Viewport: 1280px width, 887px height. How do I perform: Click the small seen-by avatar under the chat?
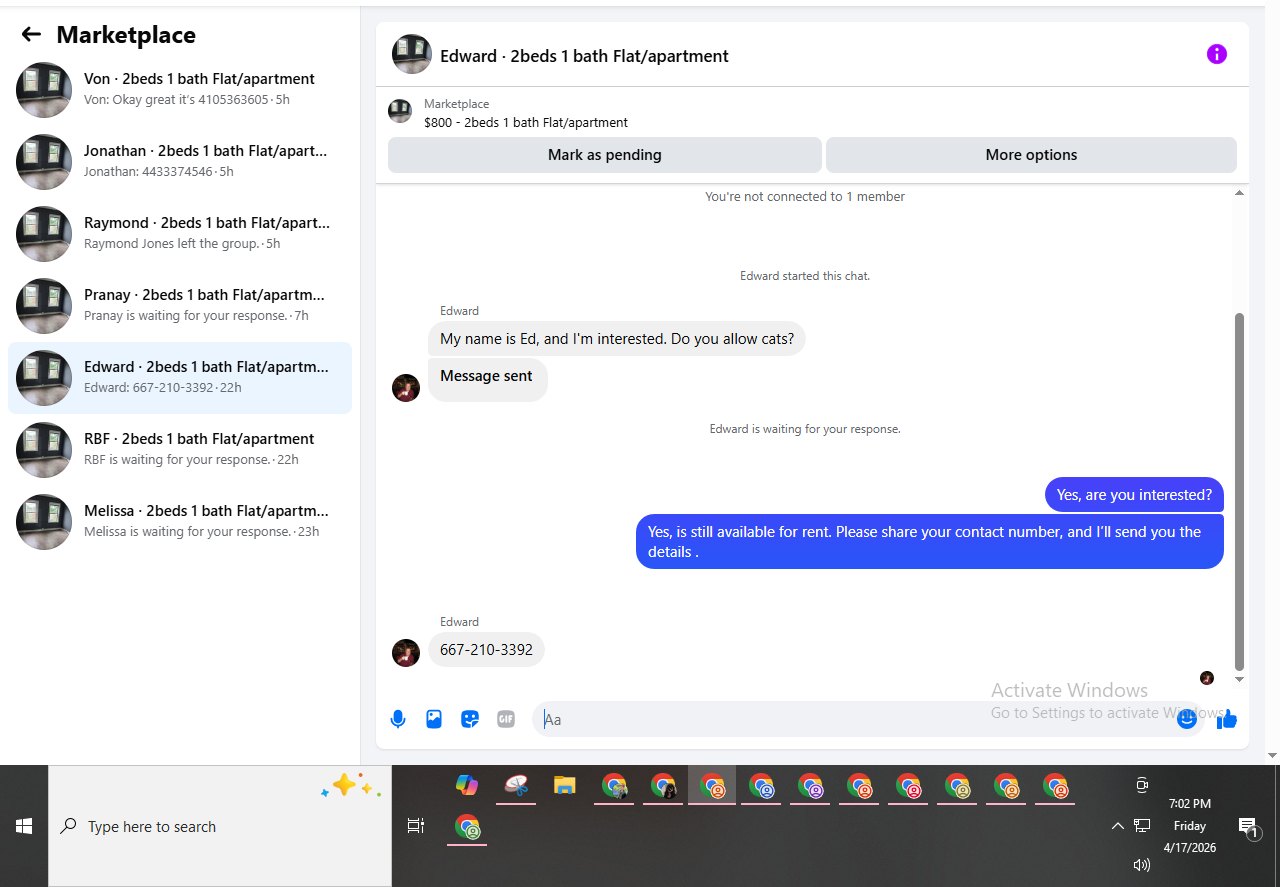[x=1207, y=678]
